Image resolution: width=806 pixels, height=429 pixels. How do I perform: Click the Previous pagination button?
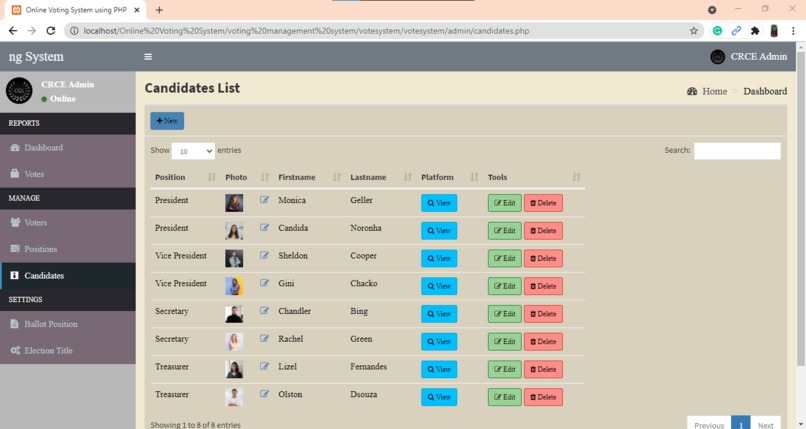coord(709,425)
